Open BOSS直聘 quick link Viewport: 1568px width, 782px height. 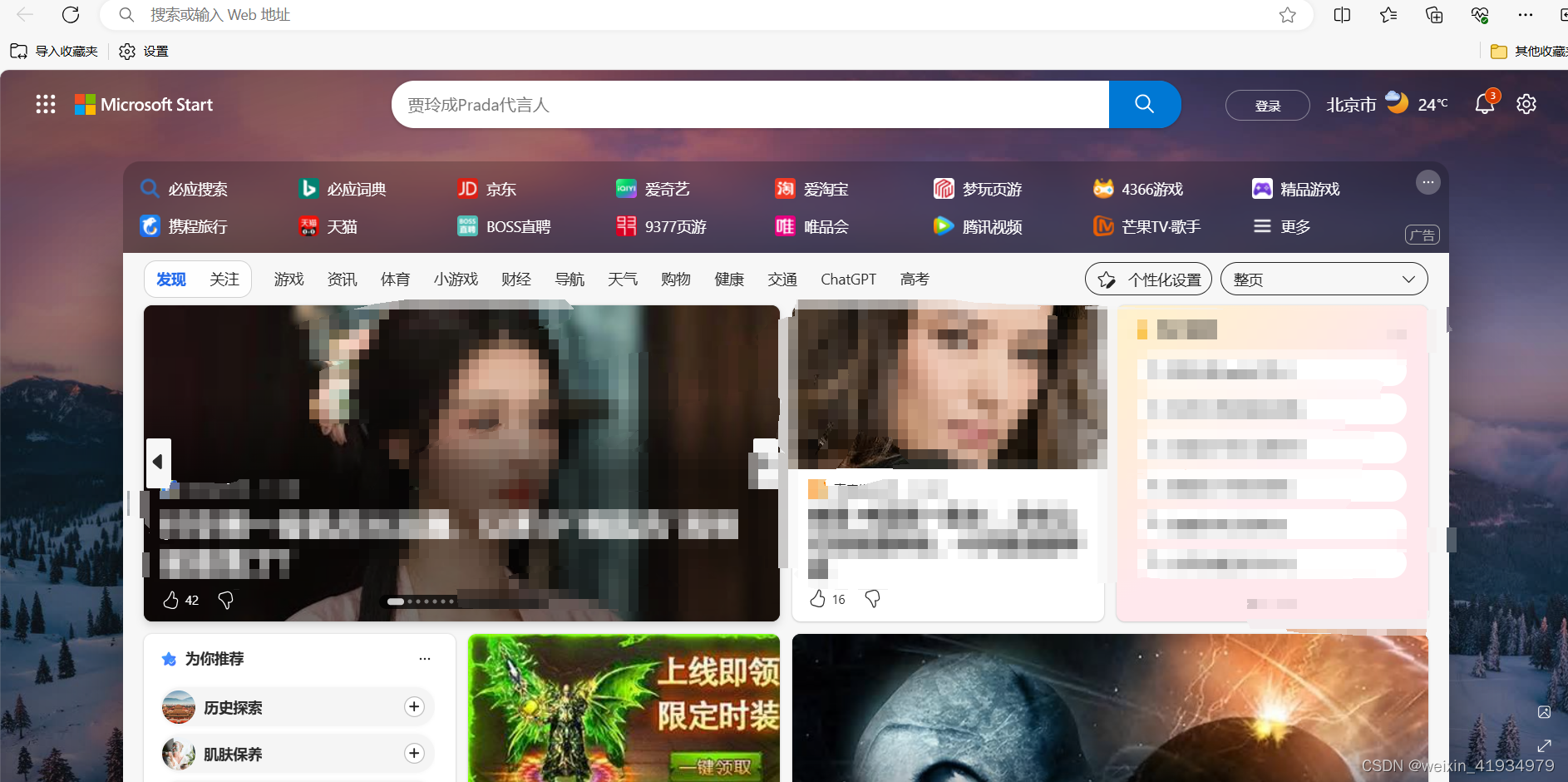coord(504,226)
